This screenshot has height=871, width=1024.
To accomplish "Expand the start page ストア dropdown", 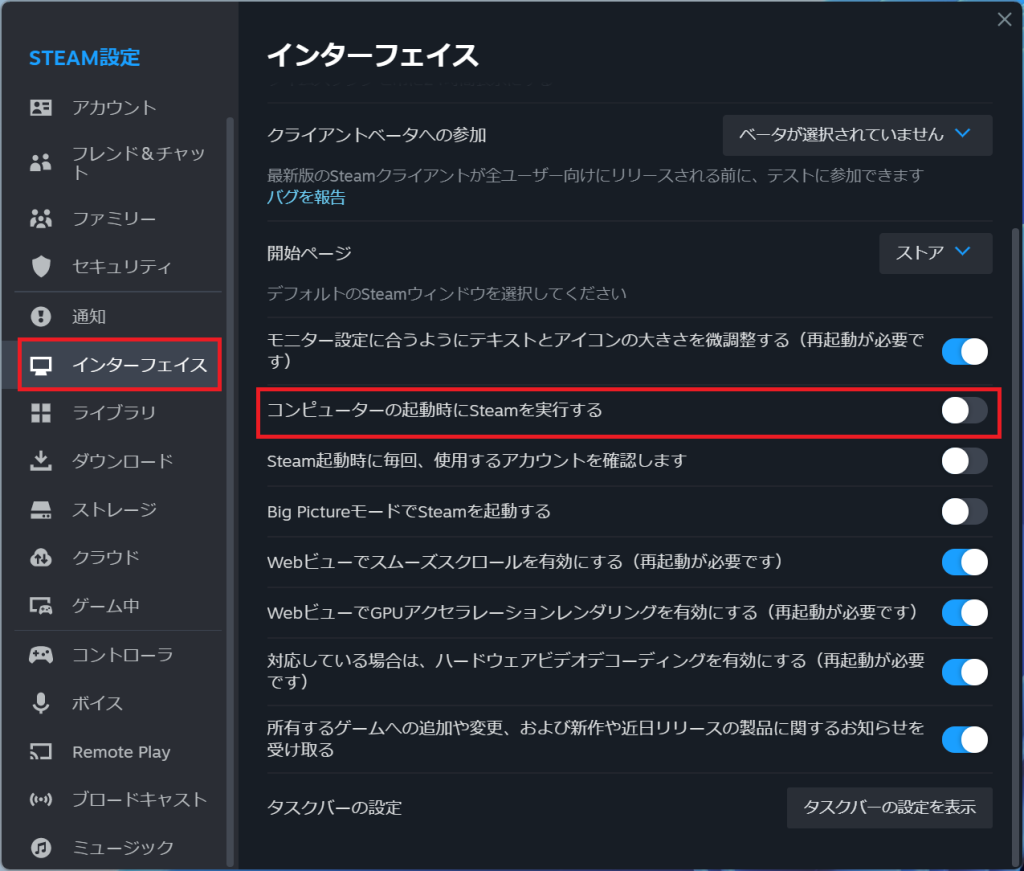I will (935, 253).
